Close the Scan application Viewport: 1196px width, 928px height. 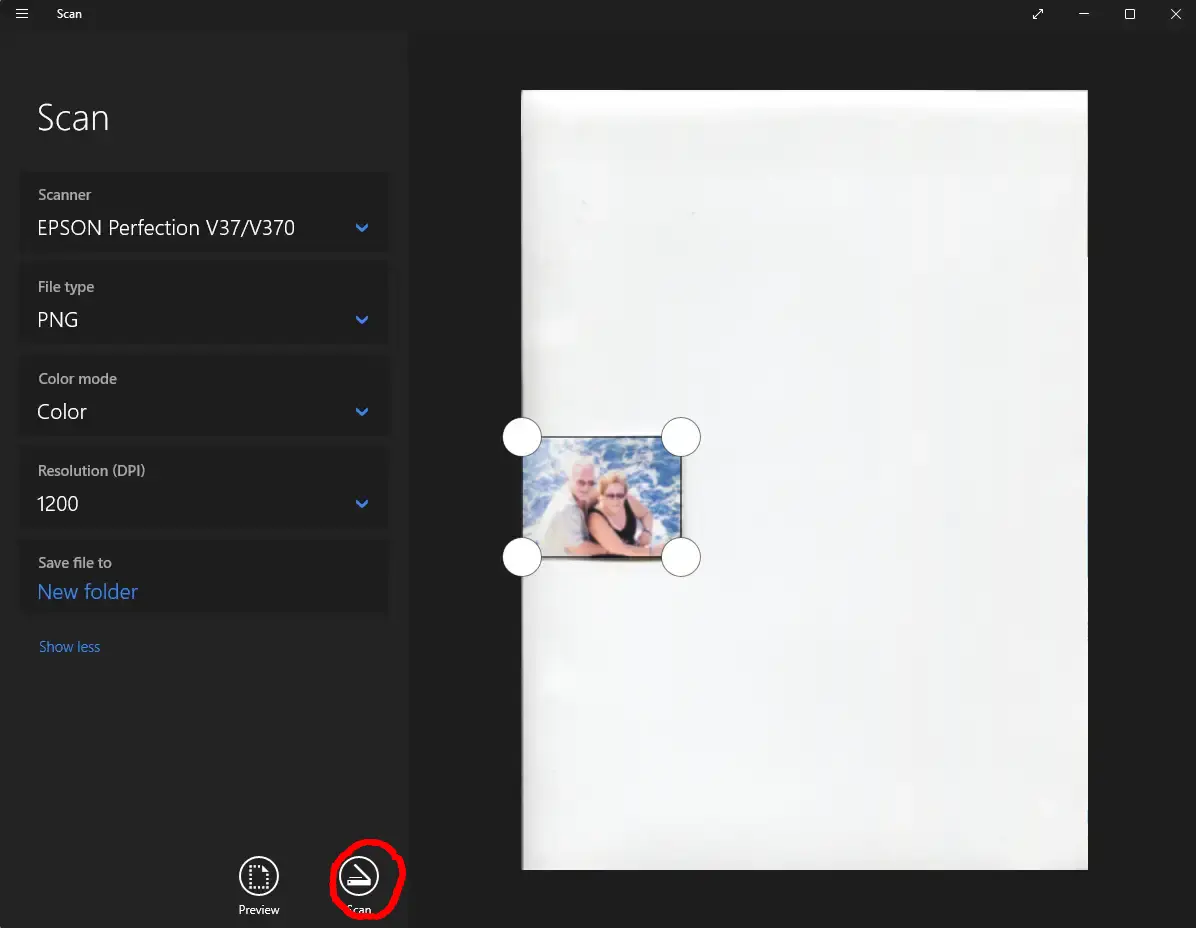click(1175, 14)
